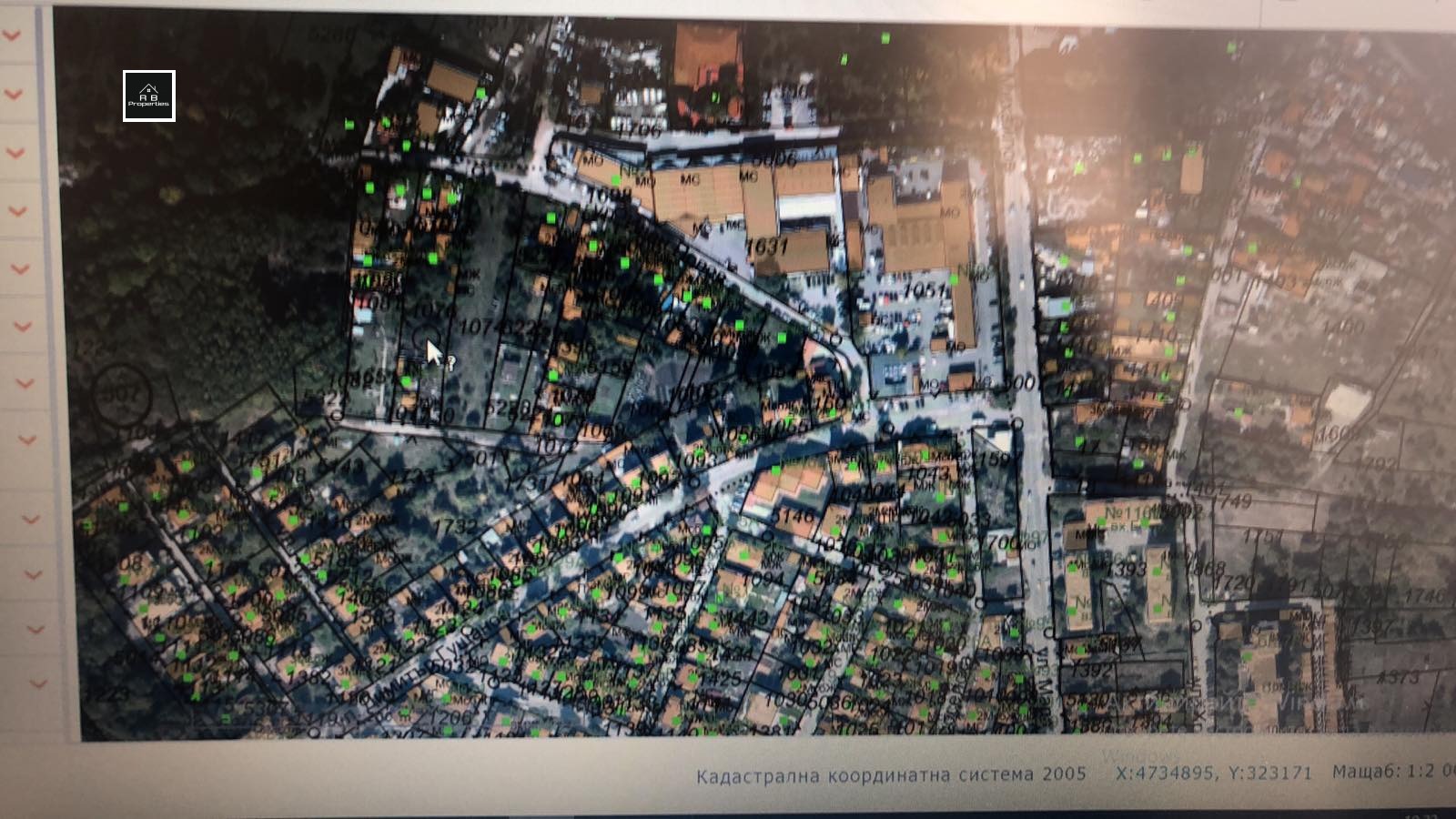Click parcel 1393 on the map
Screen dimensions: 1456x819
pos(1125,569)
